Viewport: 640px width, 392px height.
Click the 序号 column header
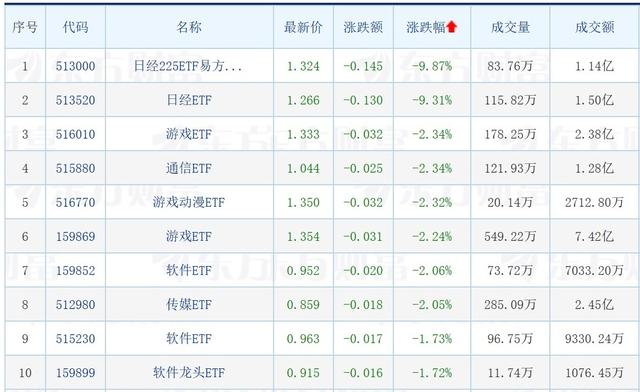[x=25, y=27]
